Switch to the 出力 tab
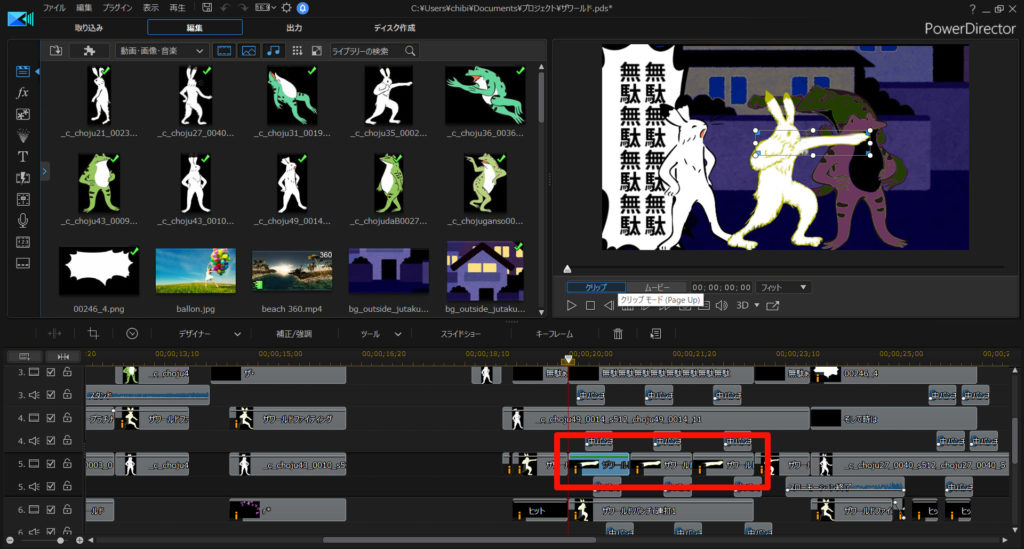Screen dimensions: 1024x549 (294, 27)
